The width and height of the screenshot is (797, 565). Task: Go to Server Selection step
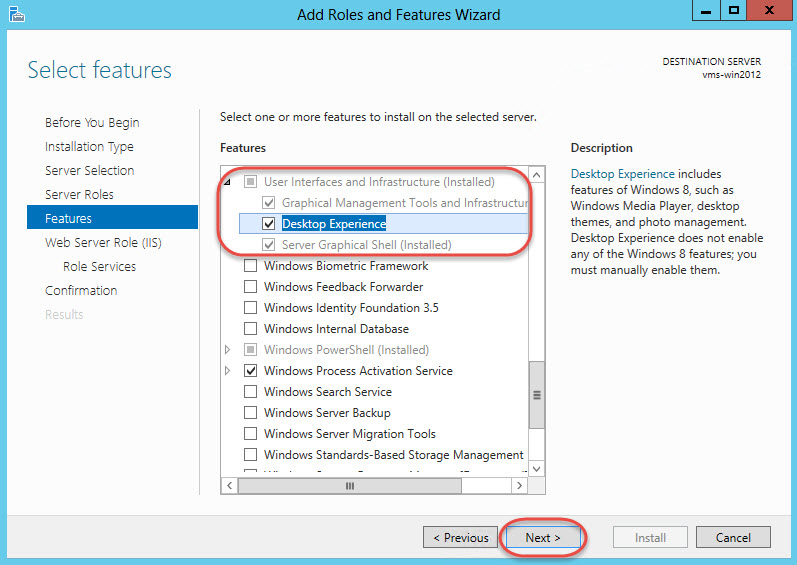click(x=89, y=170)
